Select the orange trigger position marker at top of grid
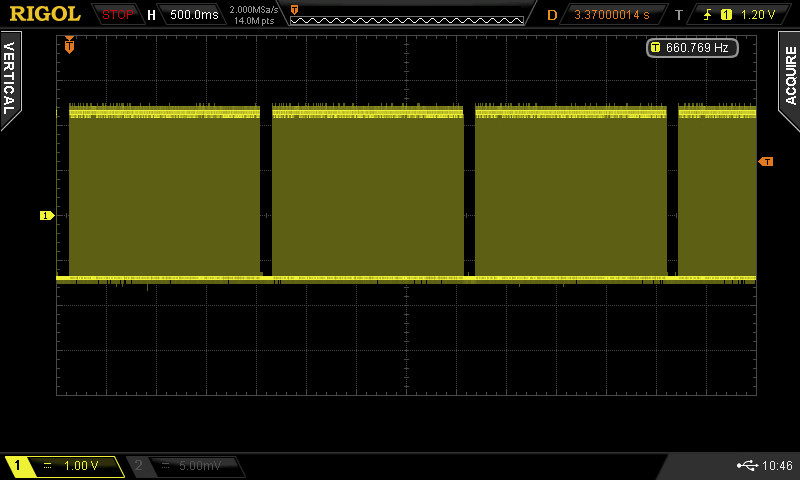Screen dimensions: 800x480 69,46
